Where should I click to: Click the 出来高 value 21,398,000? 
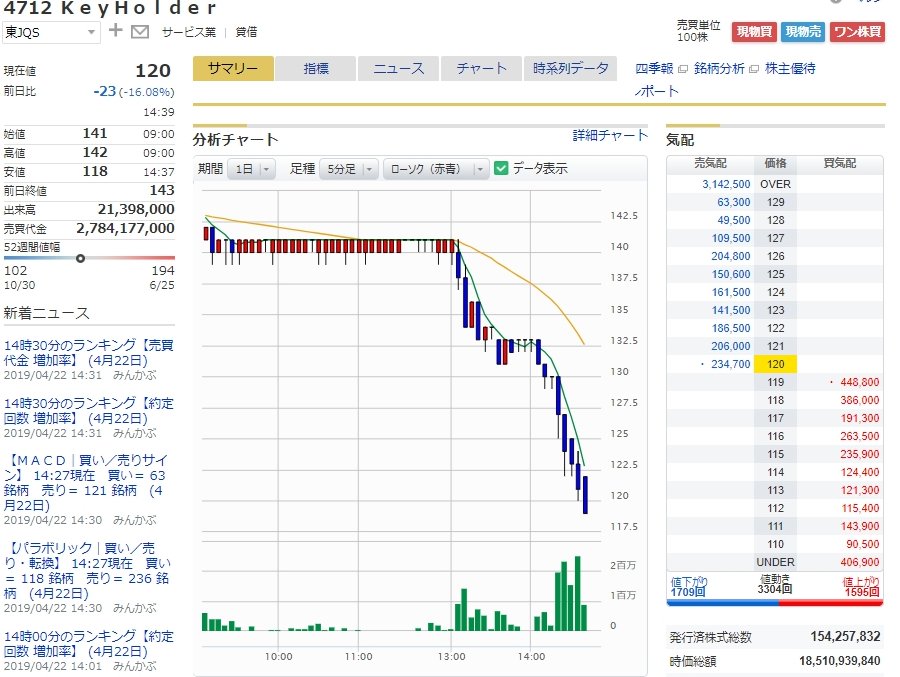(x=135, y=209)
